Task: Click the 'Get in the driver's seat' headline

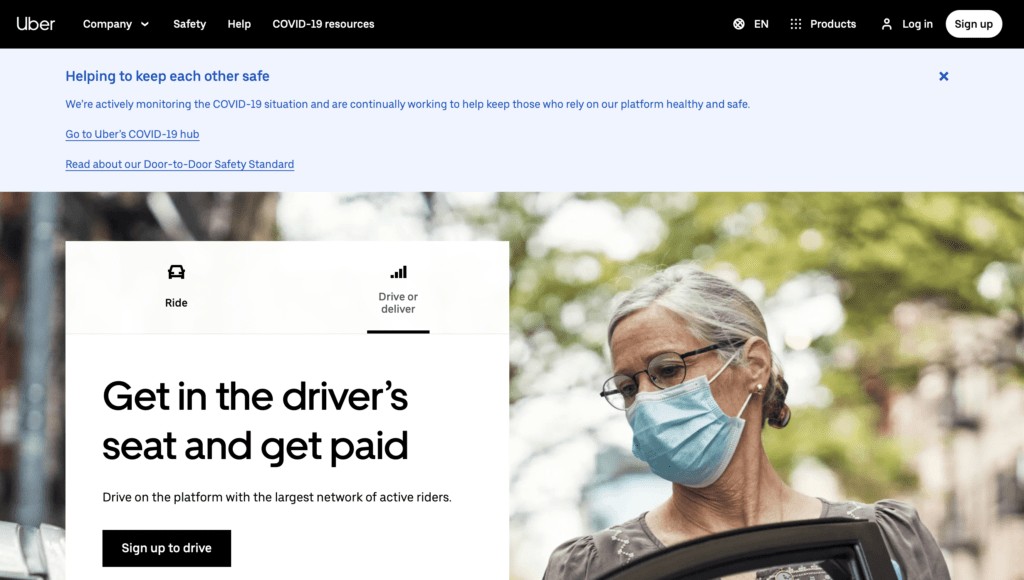Action: click(255, 421)
